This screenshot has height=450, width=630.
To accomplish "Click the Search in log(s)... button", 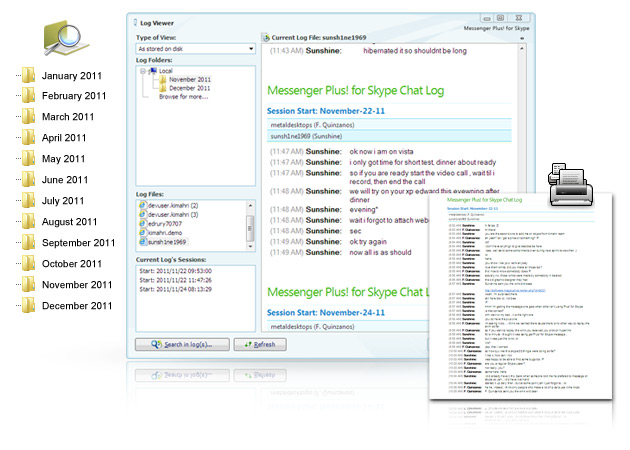I will coord(182,344).
